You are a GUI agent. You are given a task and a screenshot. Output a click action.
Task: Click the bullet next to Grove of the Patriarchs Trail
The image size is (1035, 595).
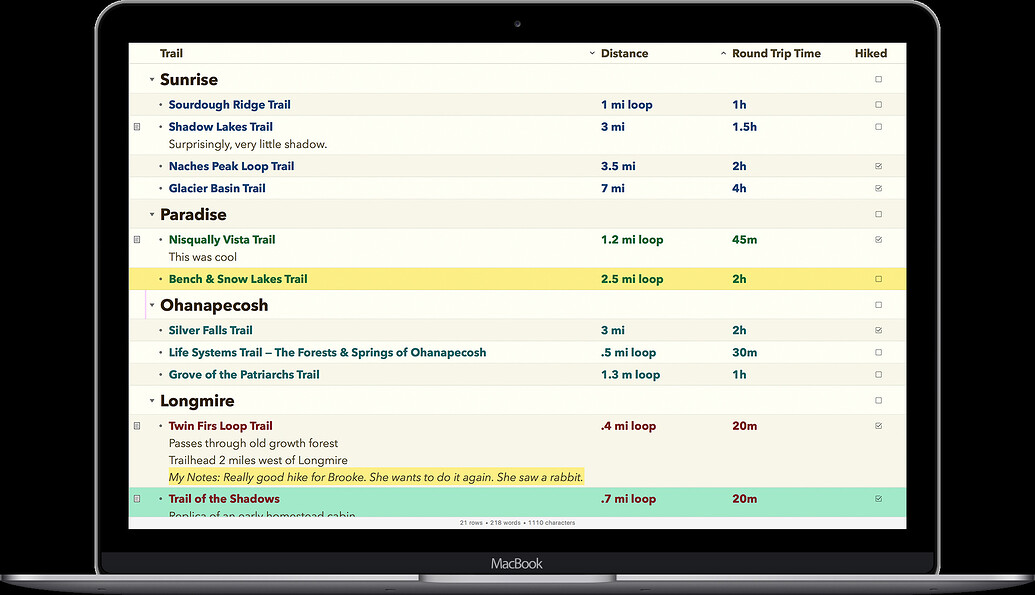[x=158, y=374]
